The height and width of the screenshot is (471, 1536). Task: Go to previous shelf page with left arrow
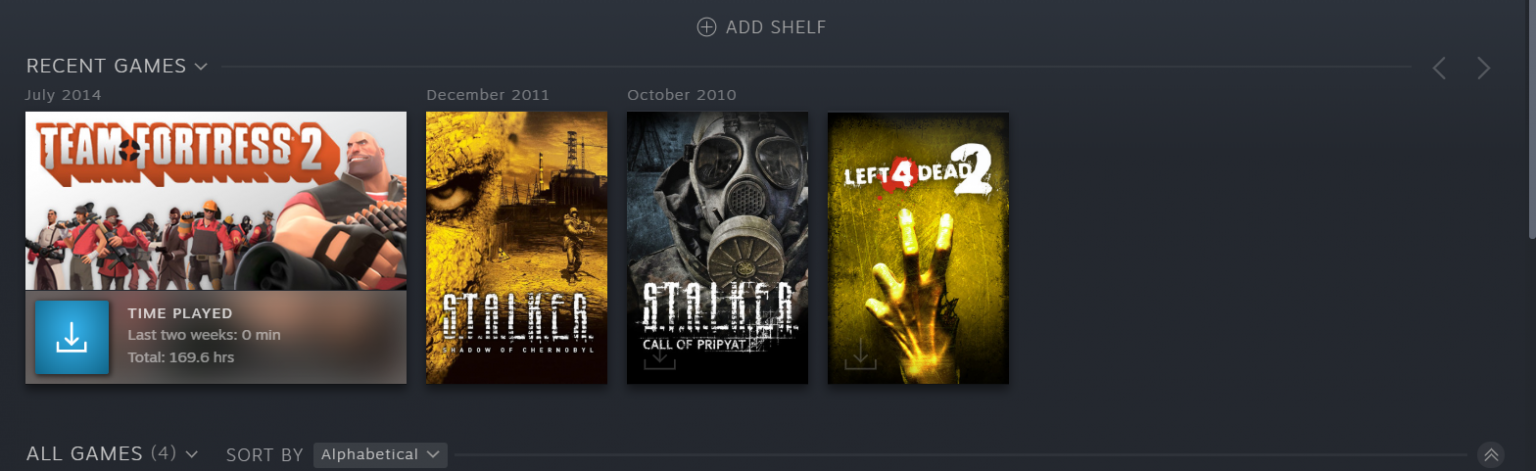click(1439, 68)
